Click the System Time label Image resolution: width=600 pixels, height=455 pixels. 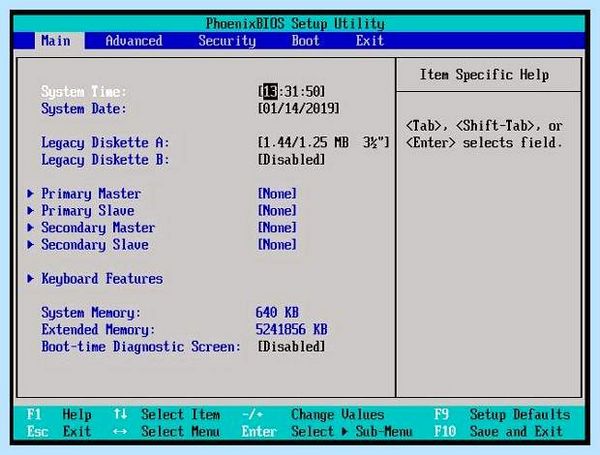(x=83, y=92)
